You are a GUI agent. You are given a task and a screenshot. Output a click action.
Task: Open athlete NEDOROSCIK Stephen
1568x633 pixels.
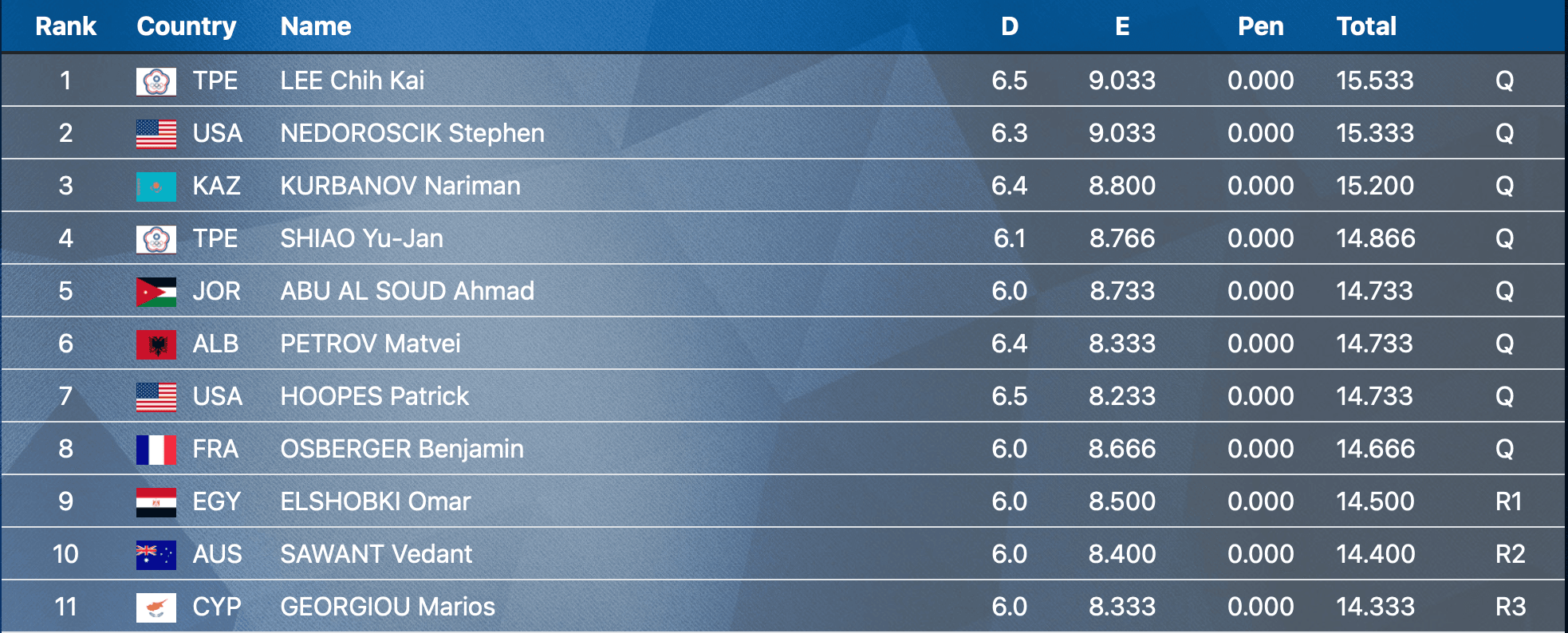pyautogui.click(x=412, y=133)
